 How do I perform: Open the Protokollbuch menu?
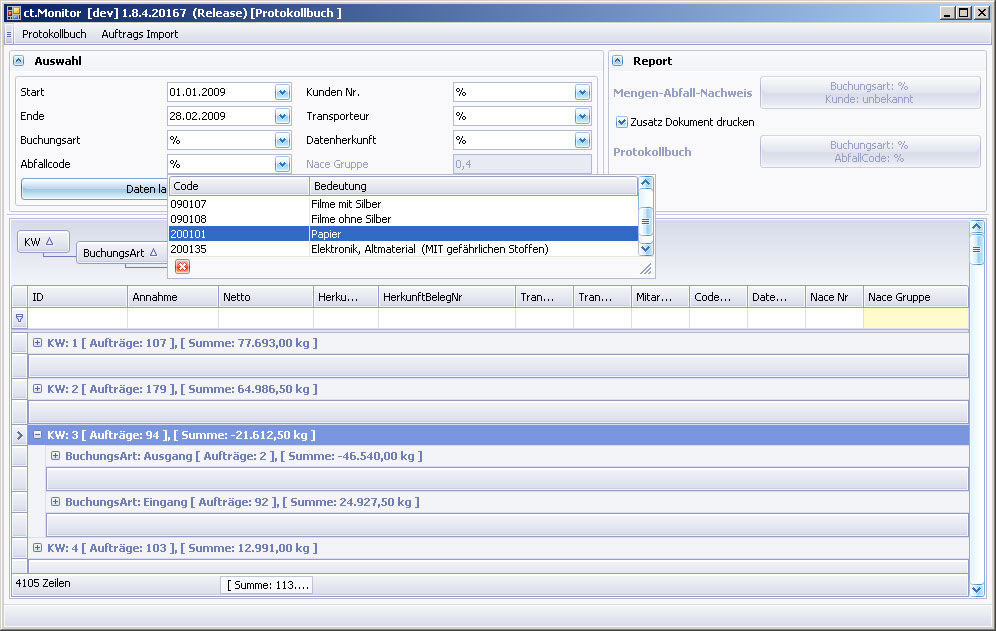pos(54,34)
